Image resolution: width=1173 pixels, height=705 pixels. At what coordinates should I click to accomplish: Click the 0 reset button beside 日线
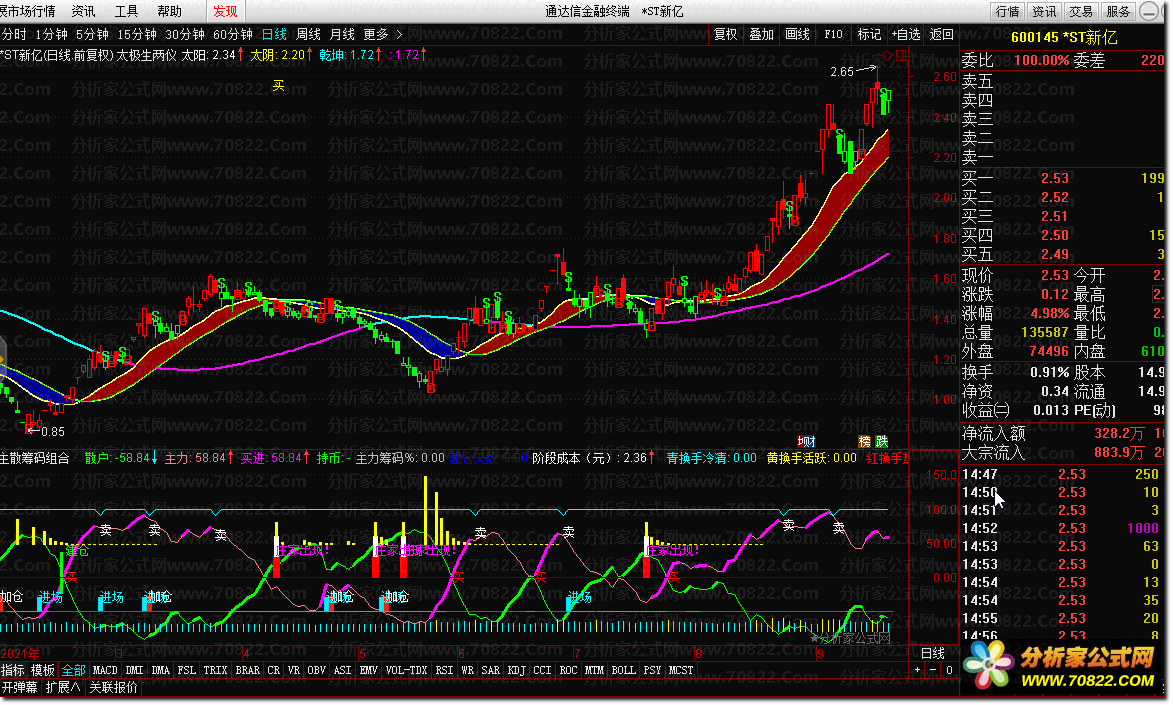949,670
